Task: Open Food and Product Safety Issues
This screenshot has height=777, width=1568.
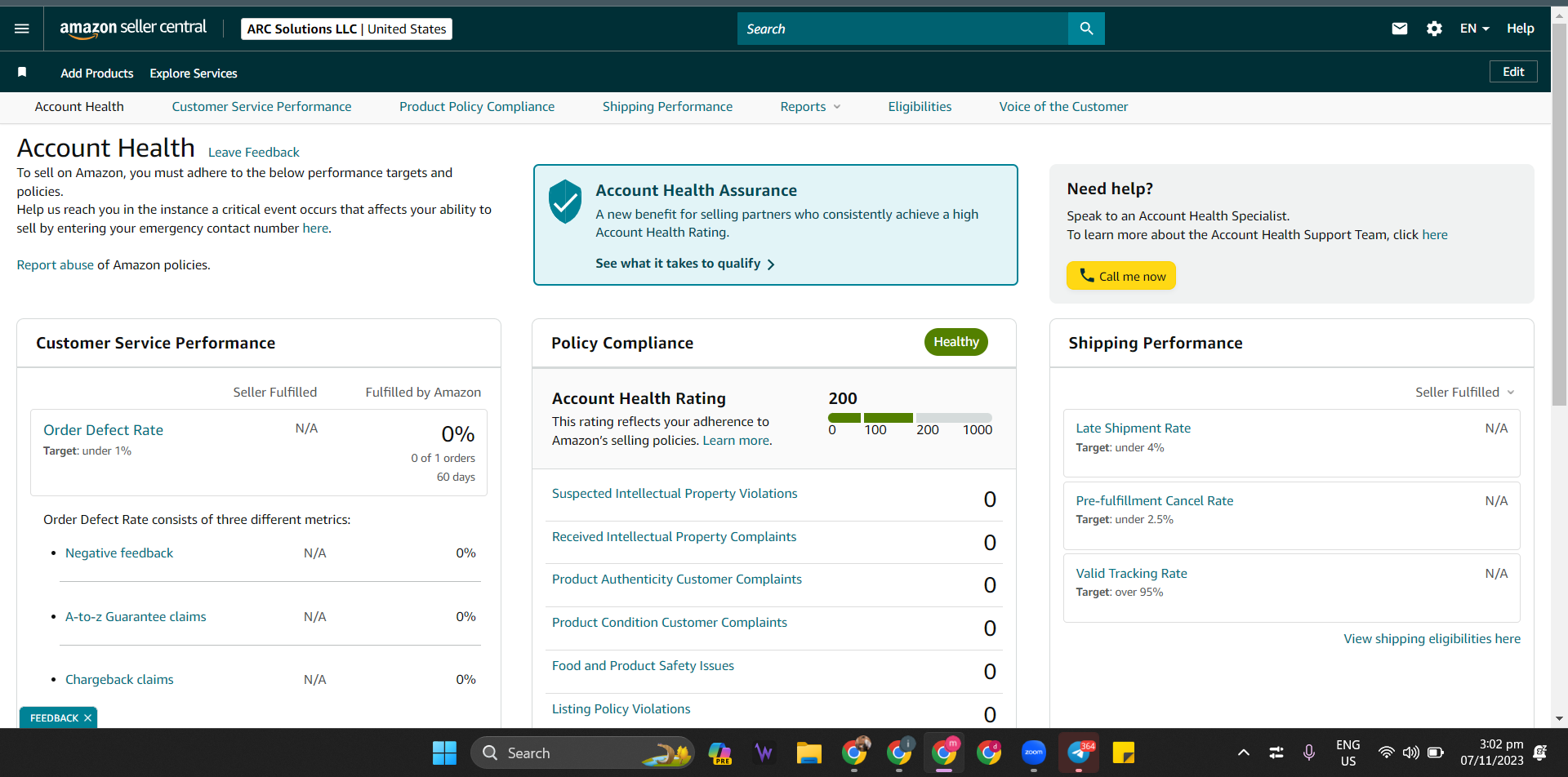Action: pyautogui.click(x=643, y=666)
